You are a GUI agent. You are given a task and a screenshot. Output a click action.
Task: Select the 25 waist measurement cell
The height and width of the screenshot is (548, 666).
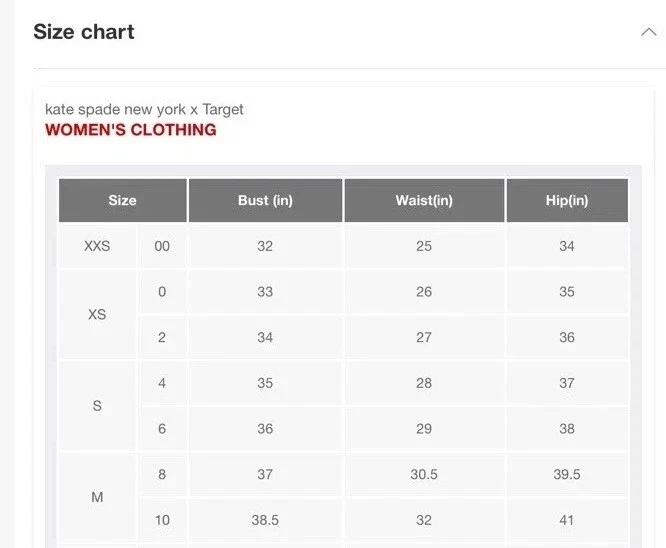click(x=424, y=246)
